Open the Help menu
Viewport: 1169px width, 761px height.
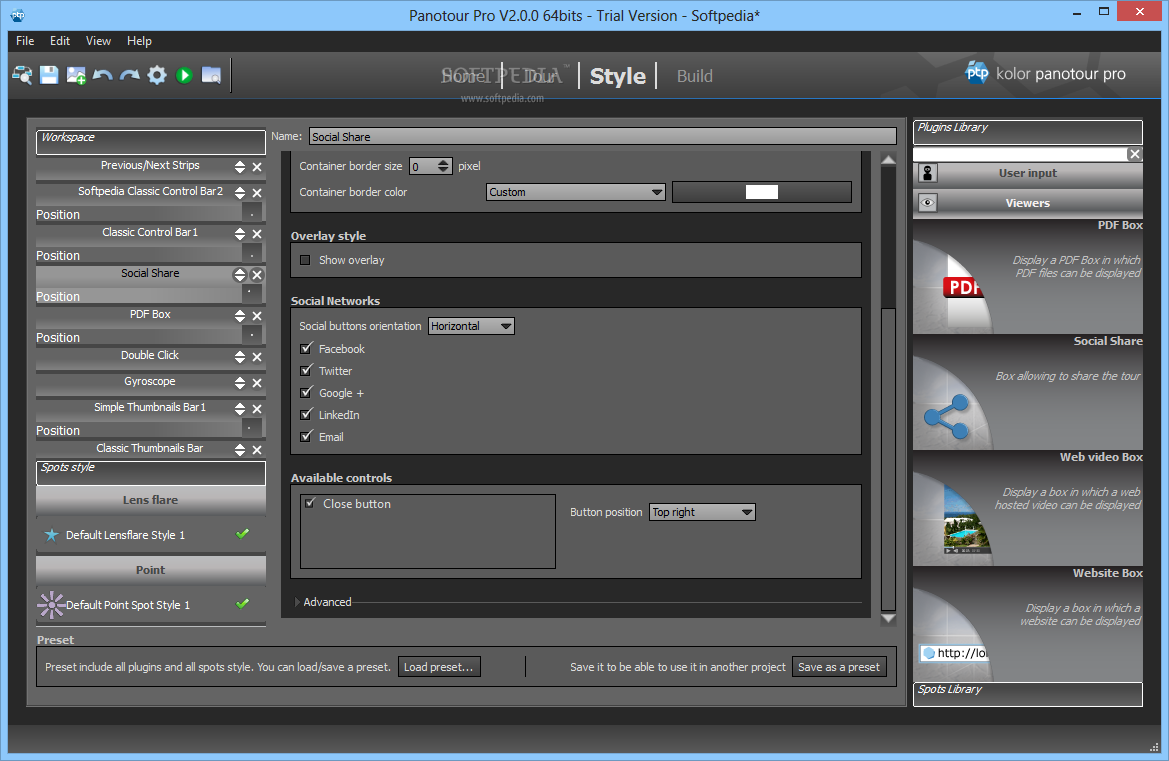tap(139, 41)
